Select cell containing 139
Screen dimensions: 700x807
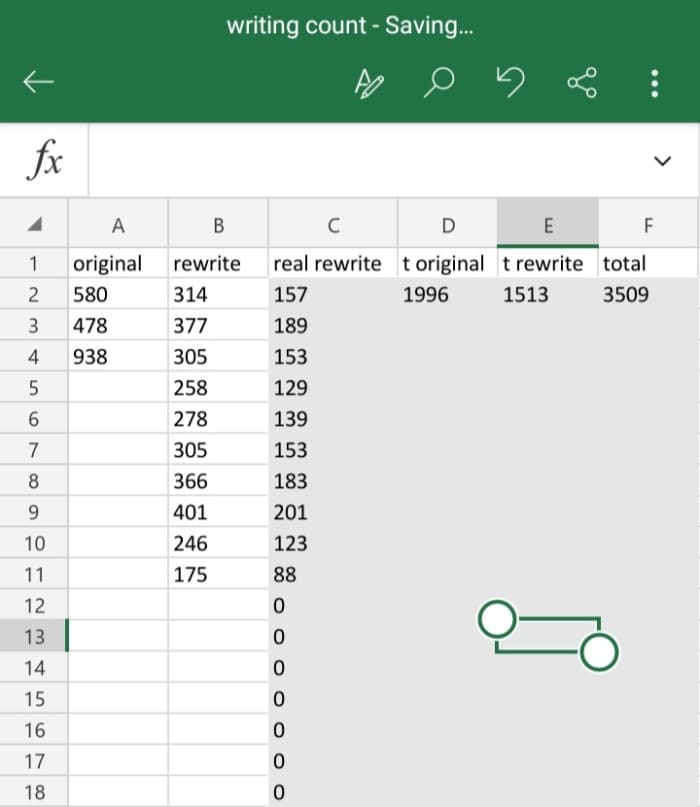click(333, 419)
